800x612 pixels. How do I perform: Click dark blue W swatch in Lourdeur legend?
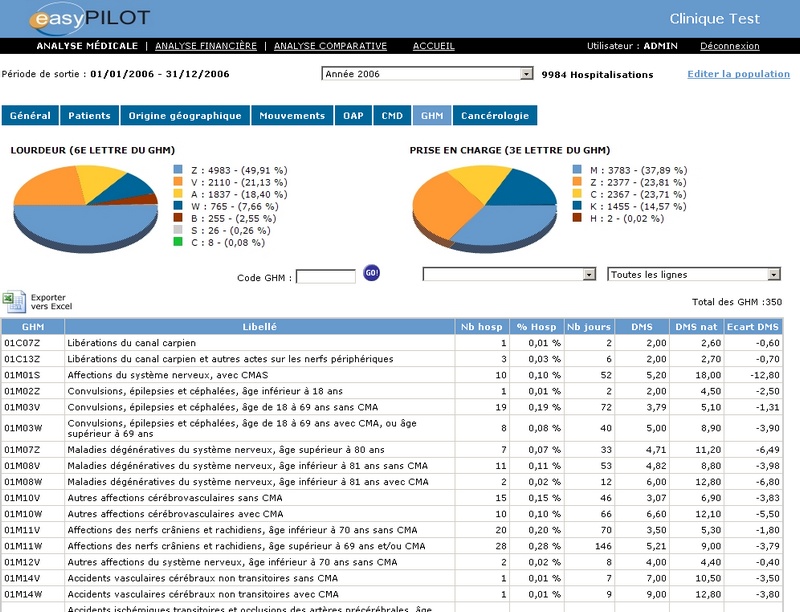point(178,206)
